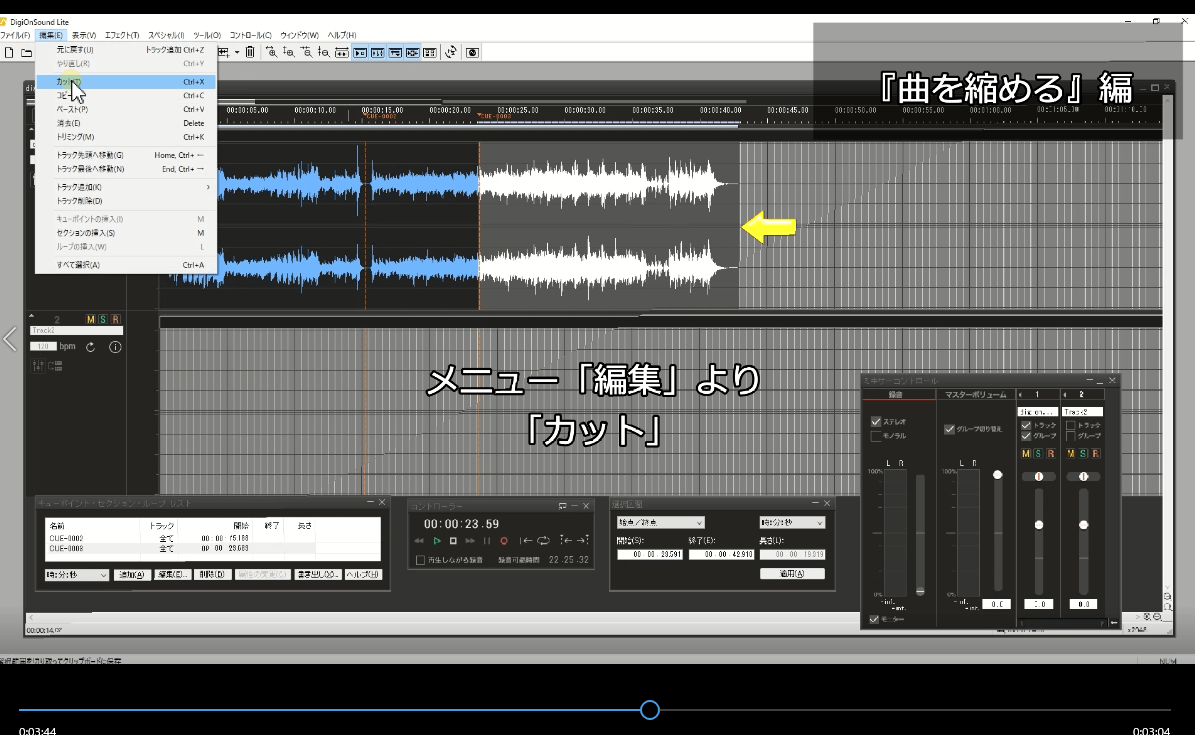Mute track 2 in the mixer control

tap(1070, 454)
